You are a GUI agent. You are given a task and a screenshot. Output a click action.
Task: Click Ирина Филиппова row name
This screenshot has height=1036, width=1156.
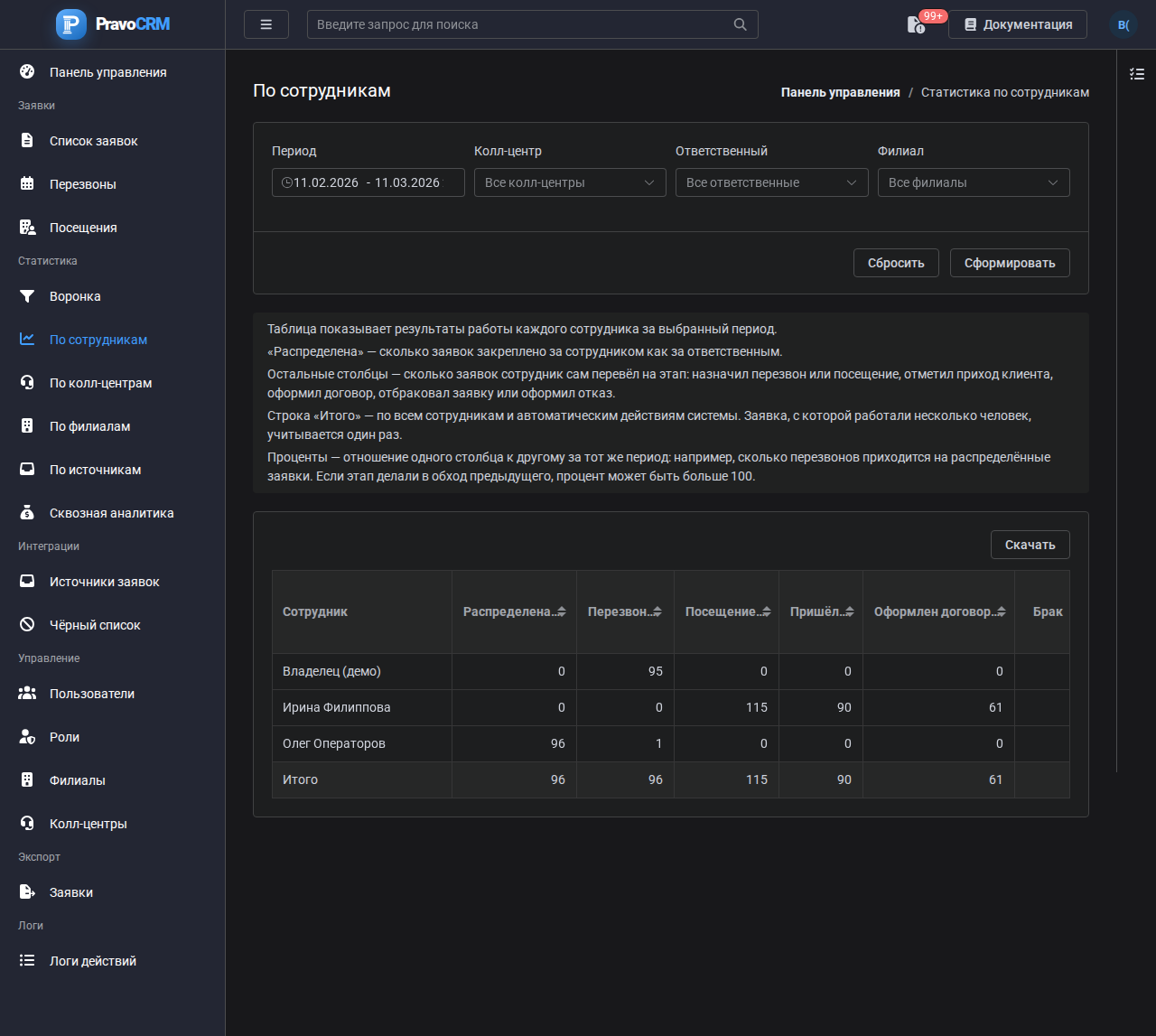click(337, 707)
